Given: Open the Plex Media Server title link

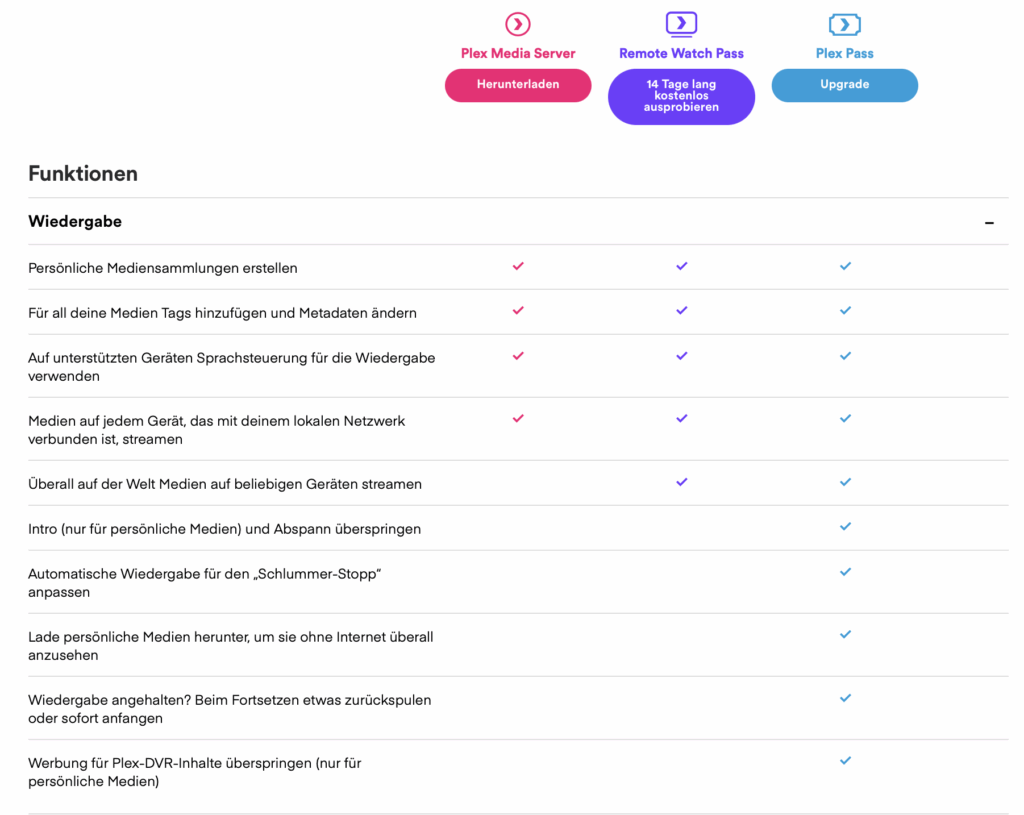Looking at the screenshot, I should [x=518, y=54].
